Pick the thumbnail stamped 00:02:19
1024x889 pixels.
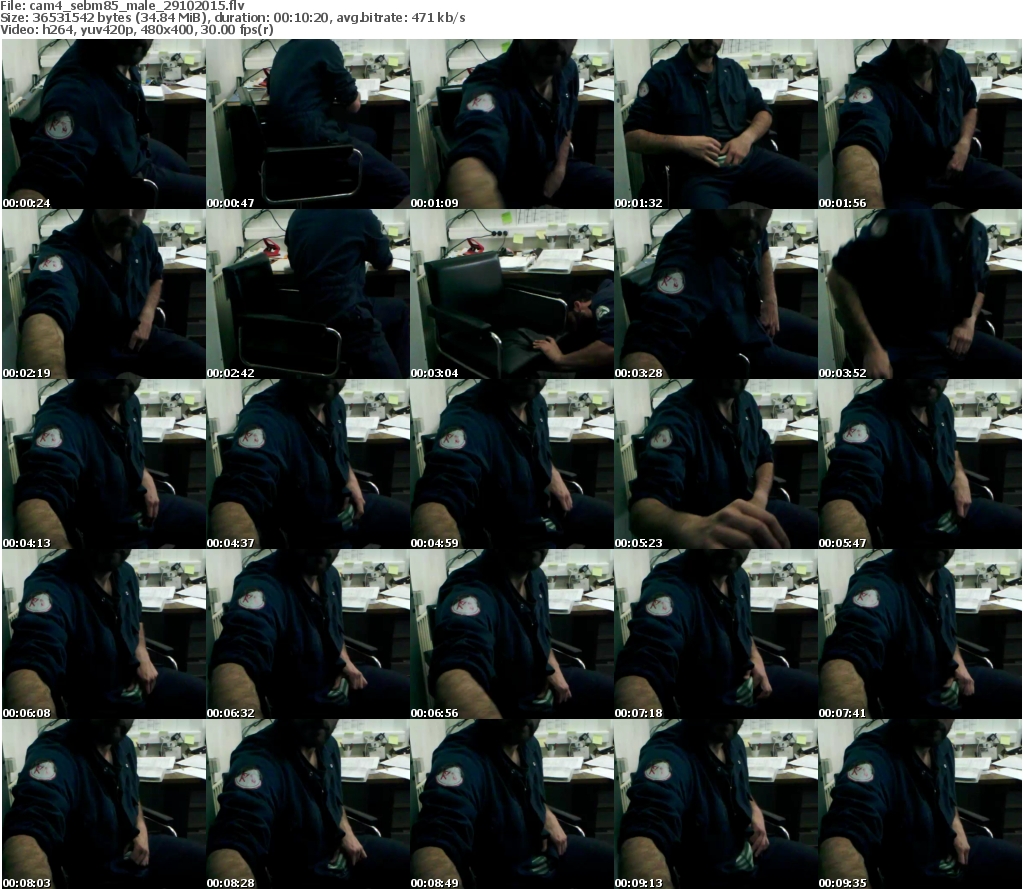point(104,294)
